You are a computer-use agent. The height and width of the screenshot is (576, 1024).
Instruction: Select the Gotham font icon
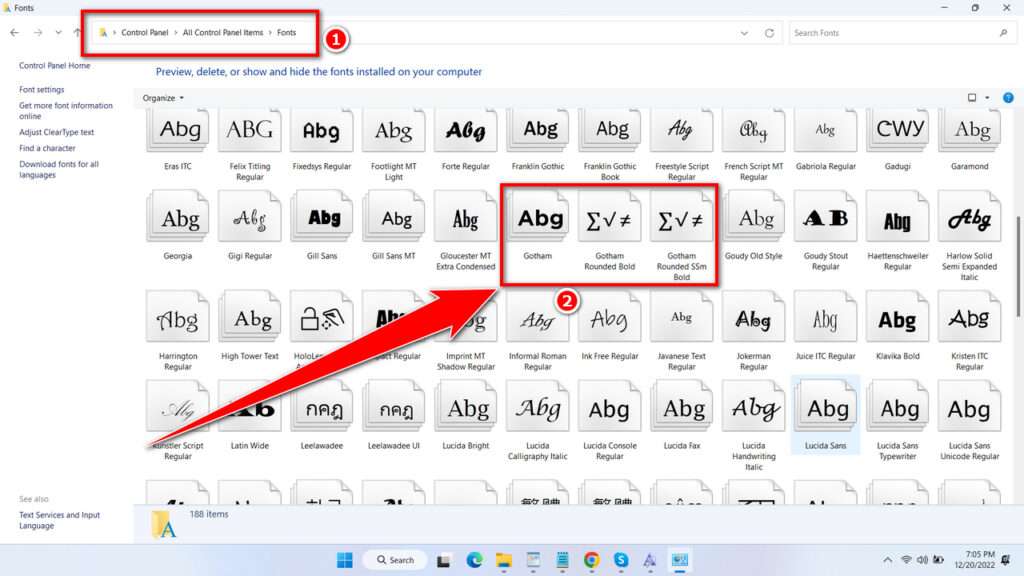[537, 216]
